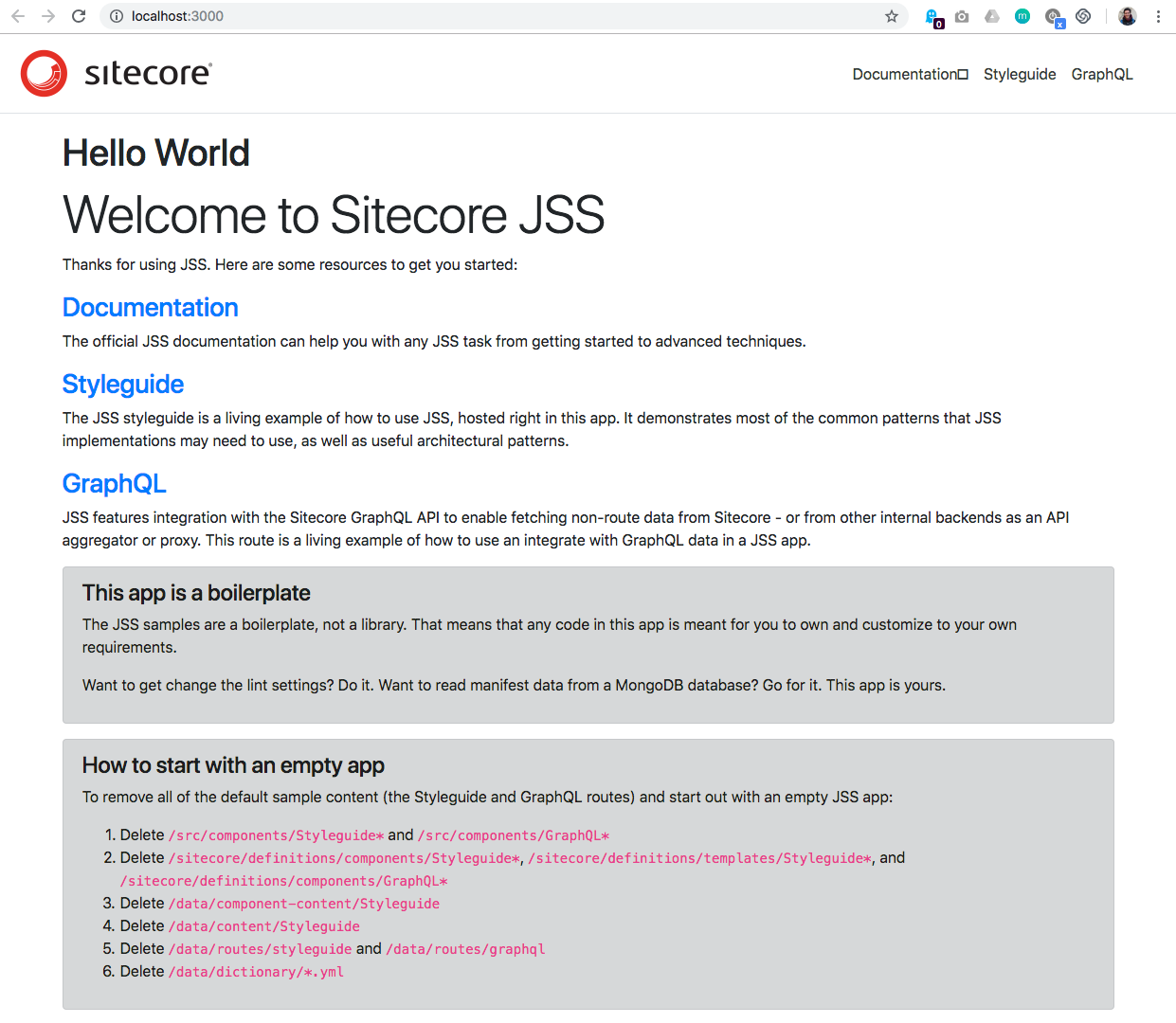Click the Welcome to Sitecore JSS heading

(334, 215)
